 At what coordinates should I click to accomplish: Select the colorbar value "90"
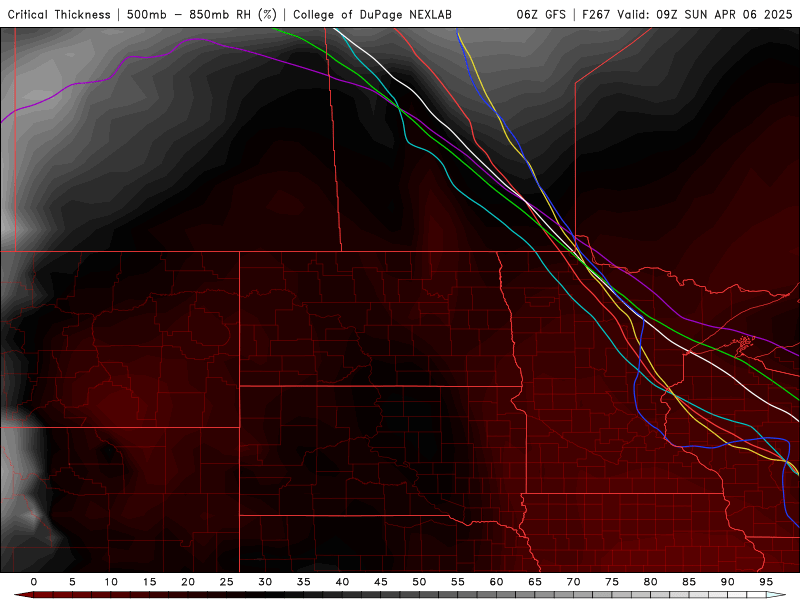[x=728, y=582]
